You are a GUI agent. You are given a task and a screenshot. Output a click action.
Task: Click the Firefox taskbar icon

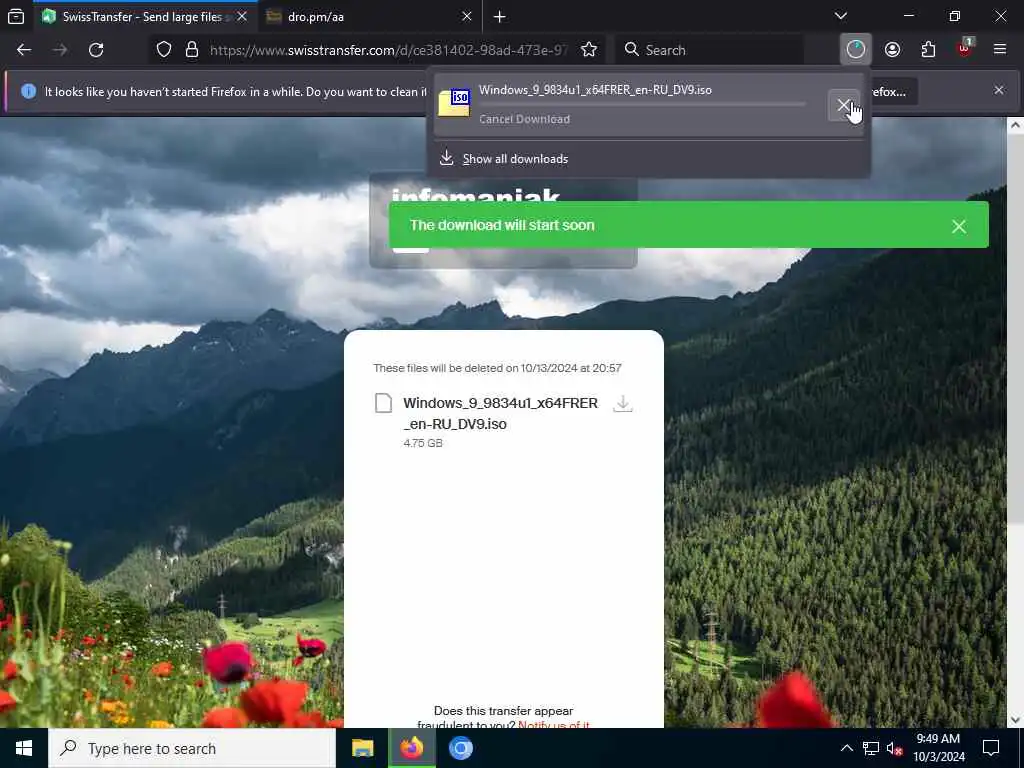[411, 748]
